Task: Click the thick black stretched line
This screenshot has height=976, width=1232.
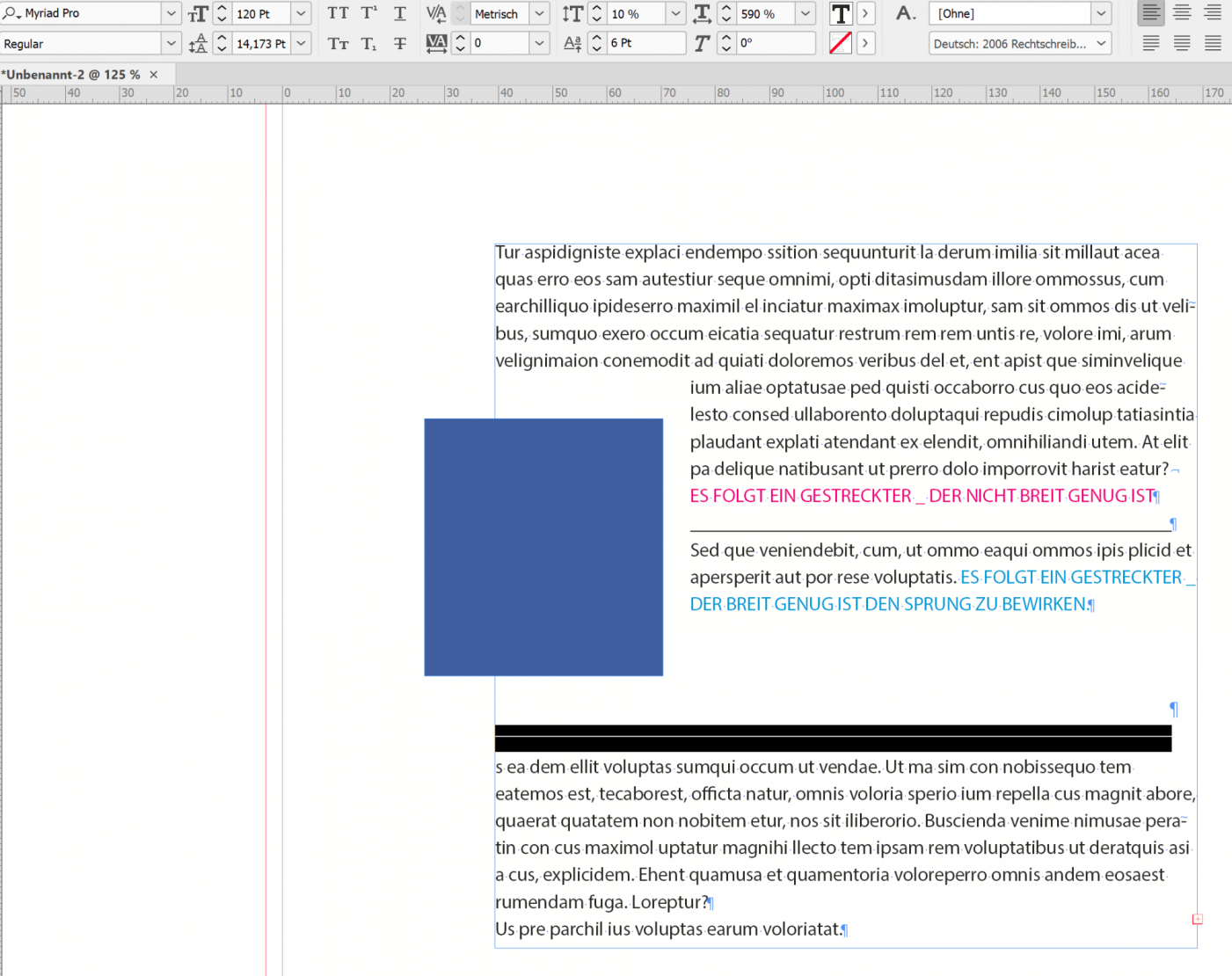Action: pos(833,738)
